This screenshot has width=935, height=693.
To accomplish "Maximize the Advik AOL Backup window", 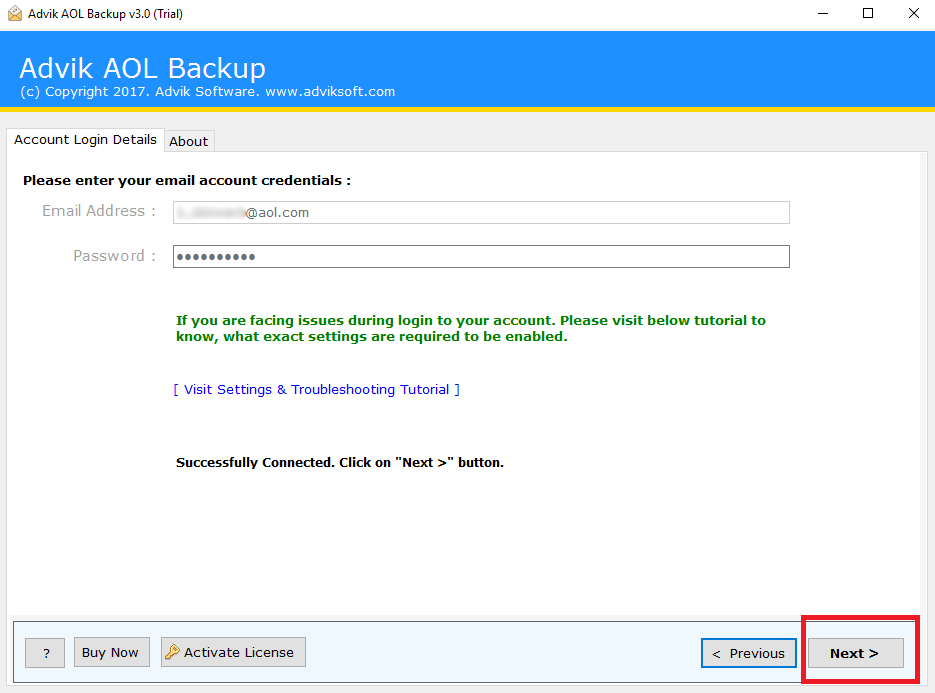I will tap(868, 13).
